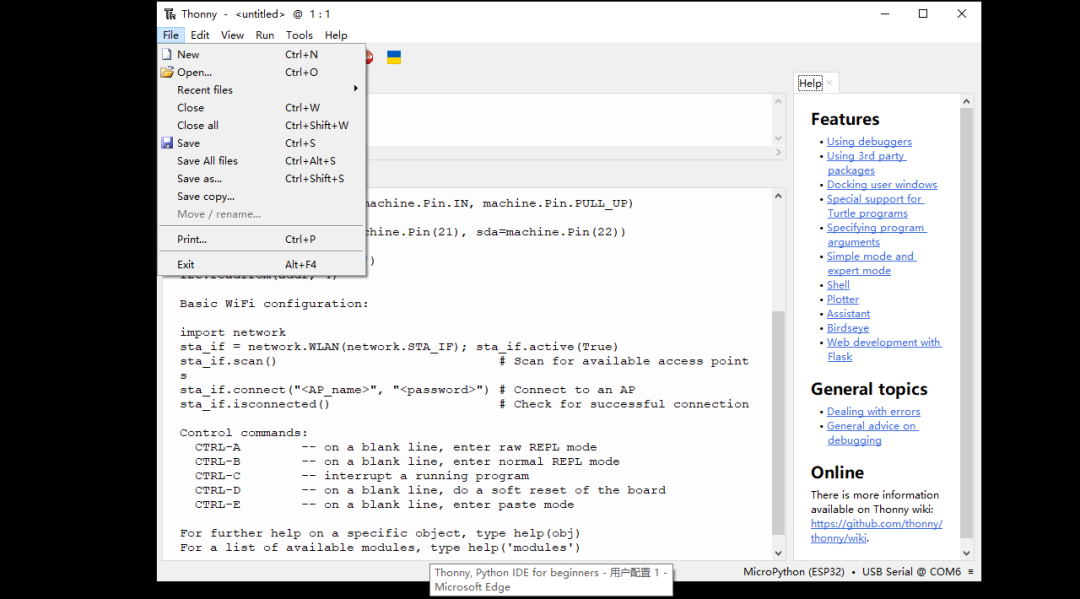Click MicroPython (ESP32) interpreter status text
Image resolution: width=1080 pixels, height=599 pixels.
click(793, 571)
